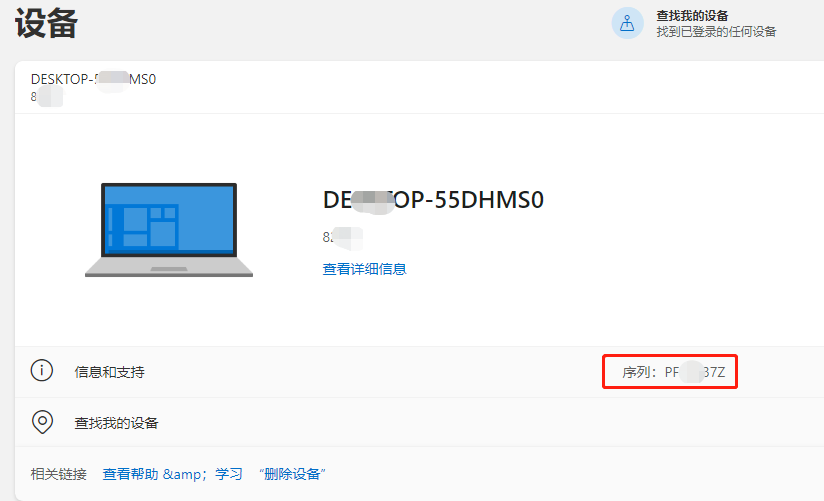Open 查找我的设备 at the top right

692,16
